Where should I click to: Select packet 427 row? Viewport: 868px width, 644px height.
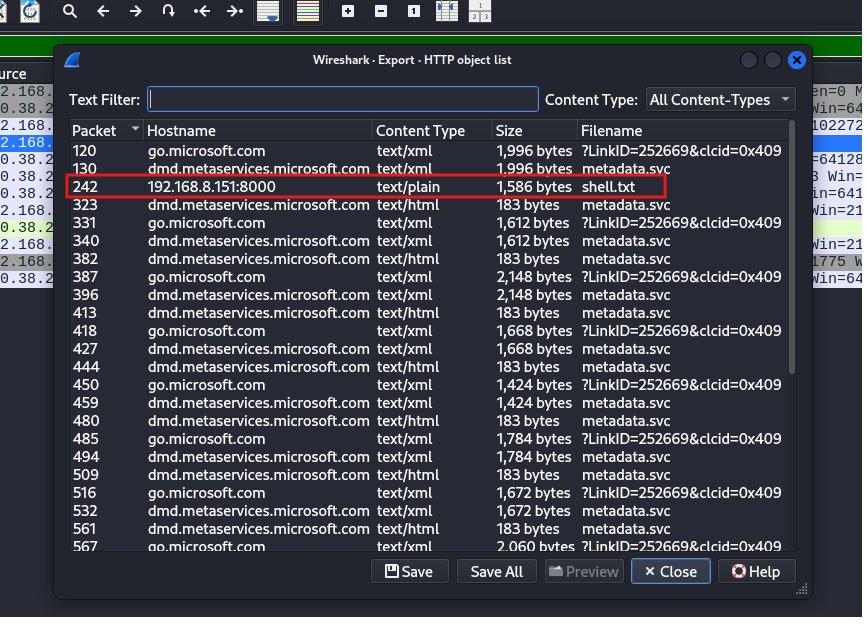427,349
